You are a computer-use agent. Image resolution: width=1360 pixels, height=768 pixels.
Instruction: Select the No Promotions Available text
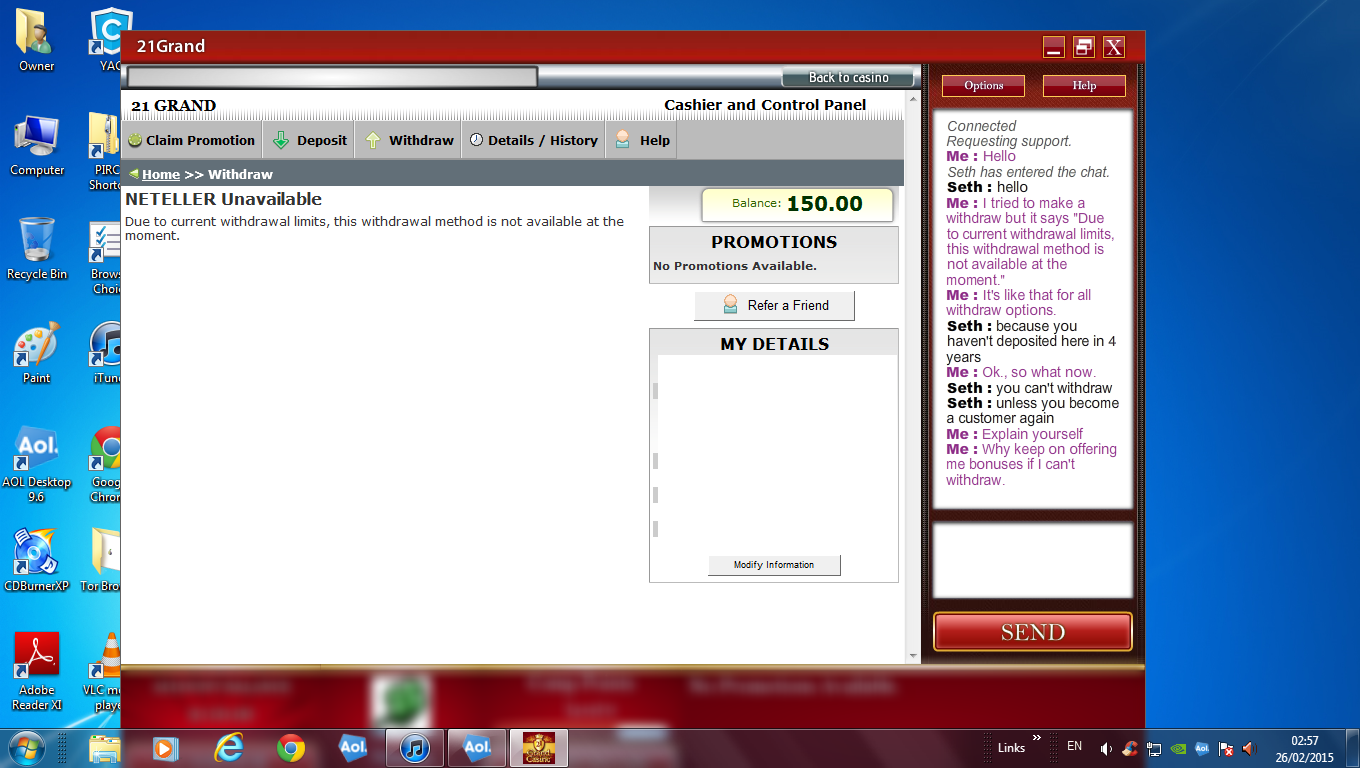pos(735,266)
